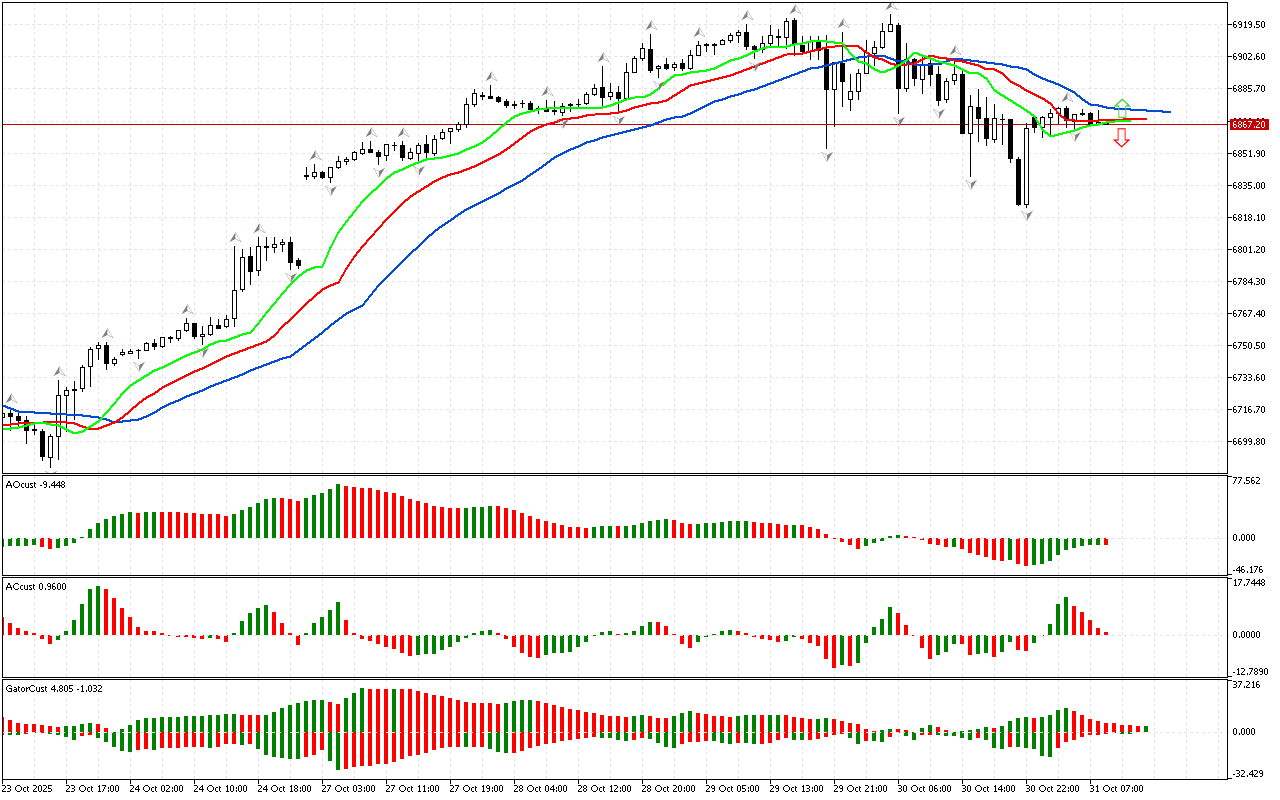Click the 28 Oct 12:00 time label
Screen dimensions: 1280x800
pyautogui.click(x=604, y=788)
